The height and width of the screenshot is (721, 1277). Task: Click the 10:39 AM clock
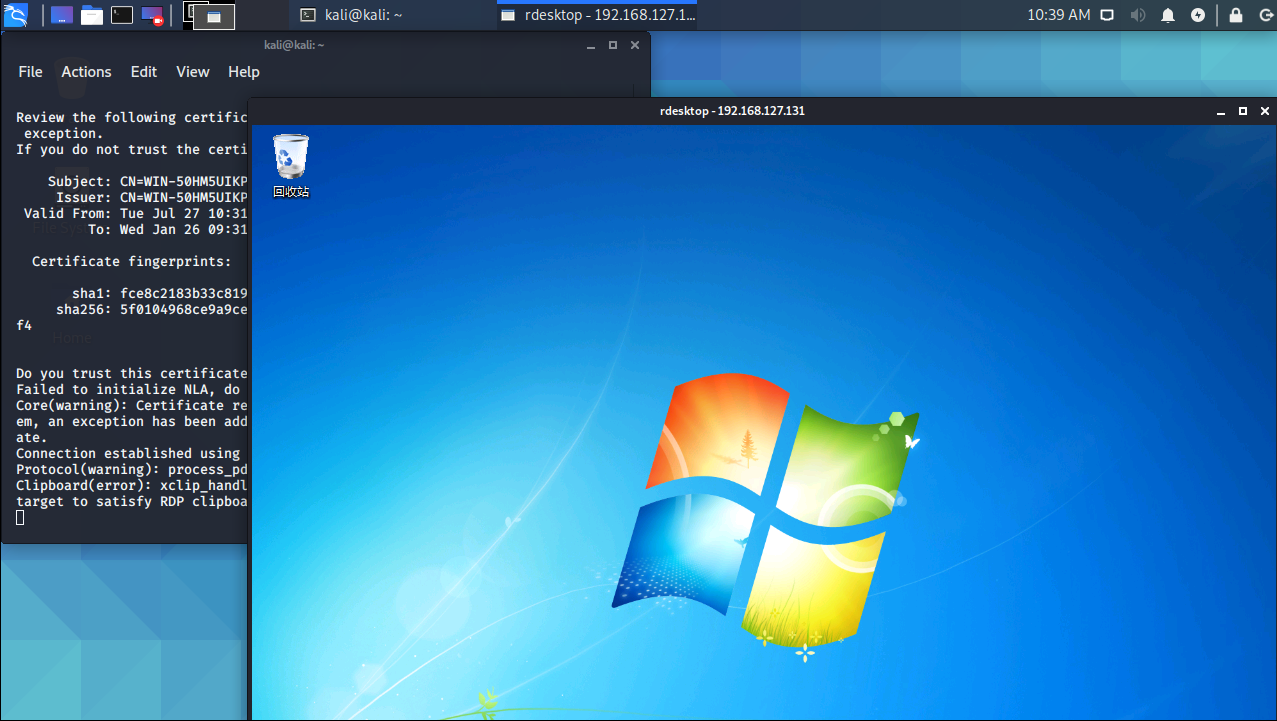pos(1059,15)
